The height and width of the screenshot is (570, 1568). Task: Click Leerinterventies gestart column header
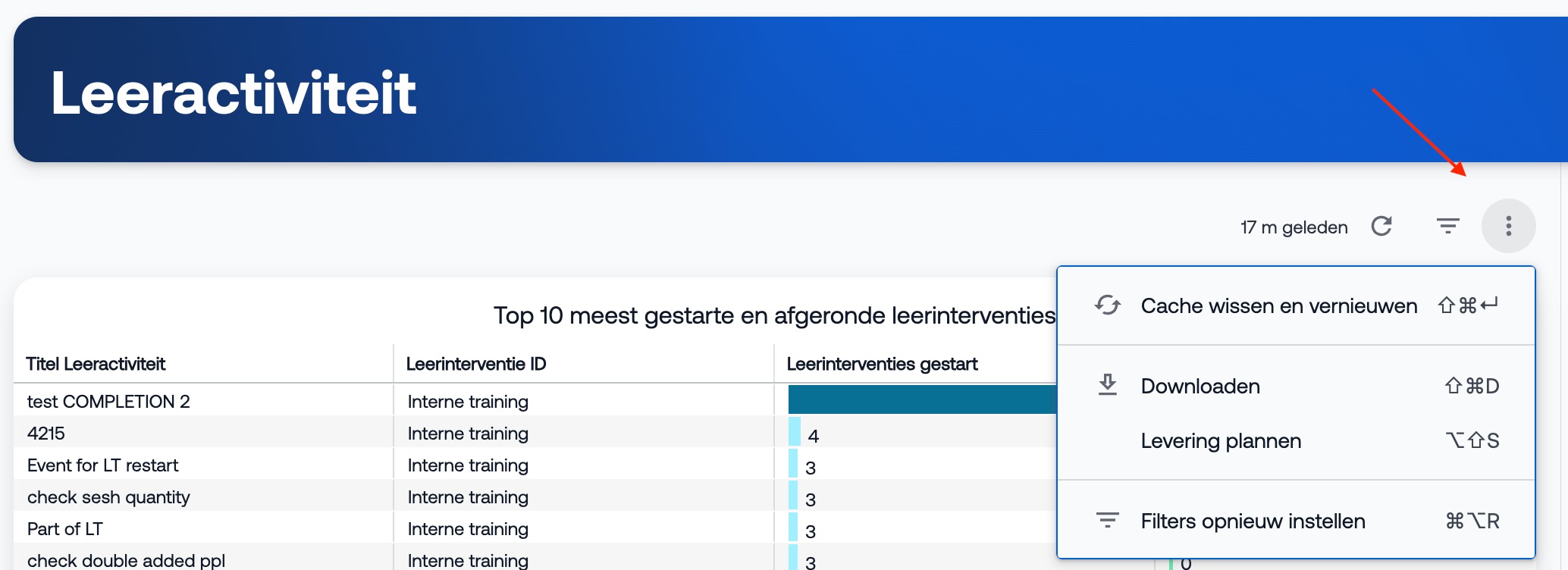882,364
